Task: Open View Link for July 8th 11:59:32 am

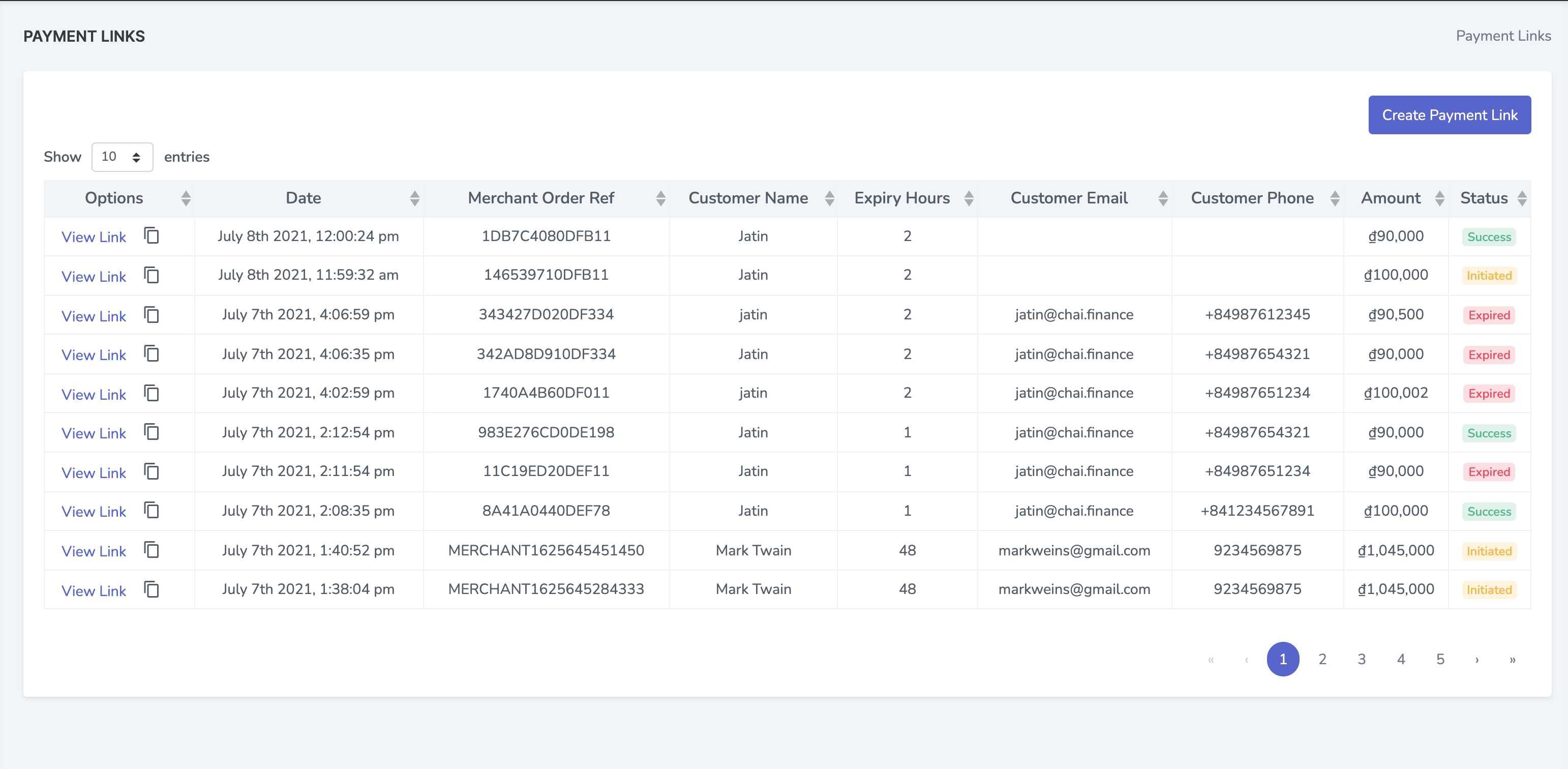Action: click(x=94, y=277)
